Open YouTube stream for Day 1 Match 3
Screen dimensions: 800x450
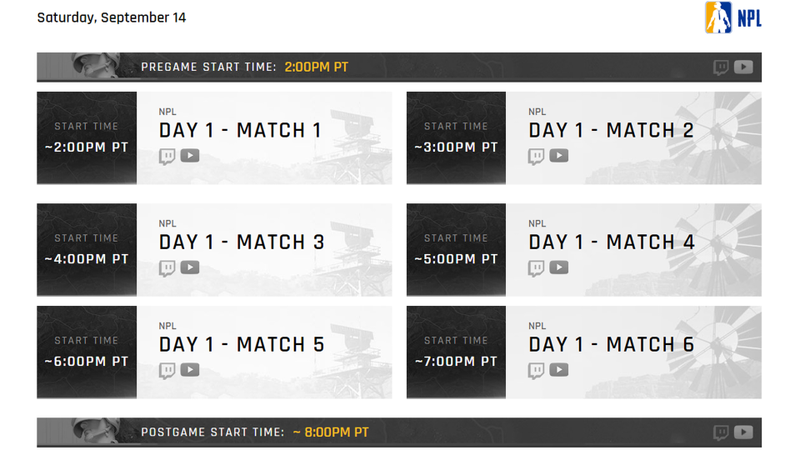point(190,267)
